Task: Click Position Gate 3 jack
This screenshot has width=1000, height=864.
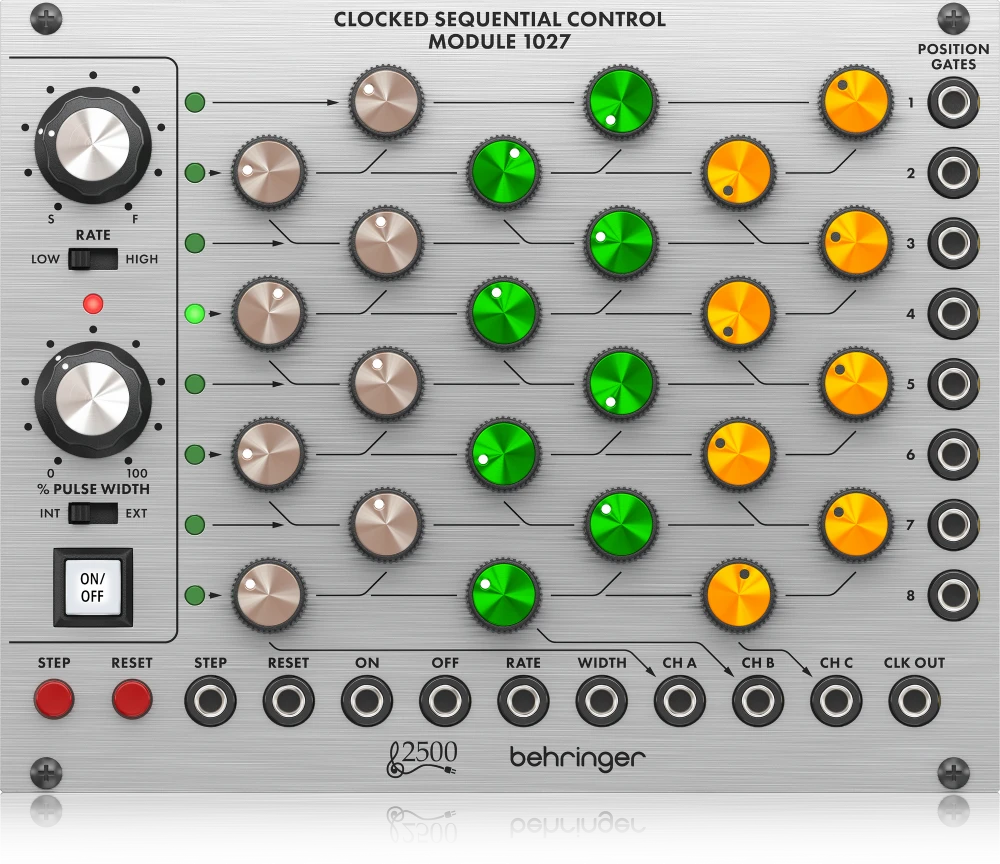Action: pyautogui.click(x=953, y=243)
